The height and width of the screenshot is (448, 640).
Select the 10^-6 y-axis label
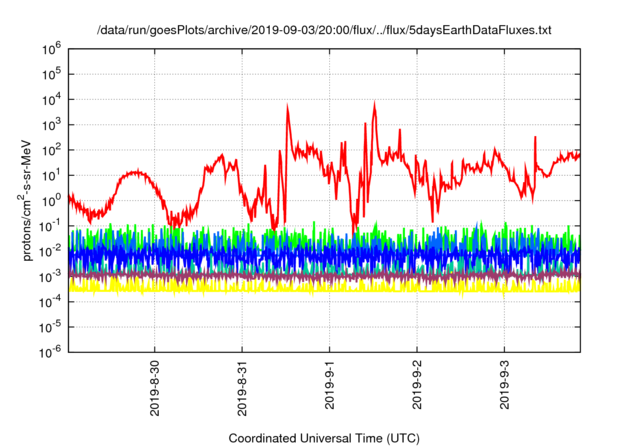(51, 352)
